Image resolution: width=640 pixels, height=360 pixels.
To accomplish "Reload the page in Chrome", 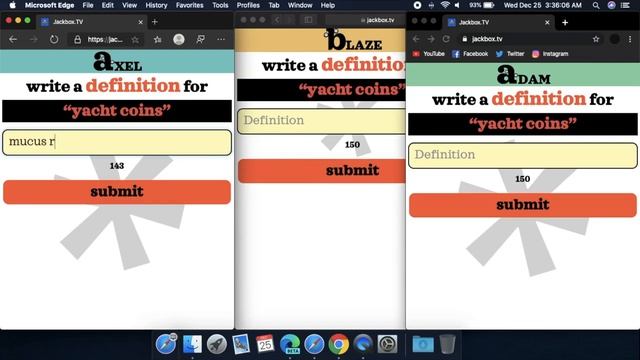I will pos(446,39).
